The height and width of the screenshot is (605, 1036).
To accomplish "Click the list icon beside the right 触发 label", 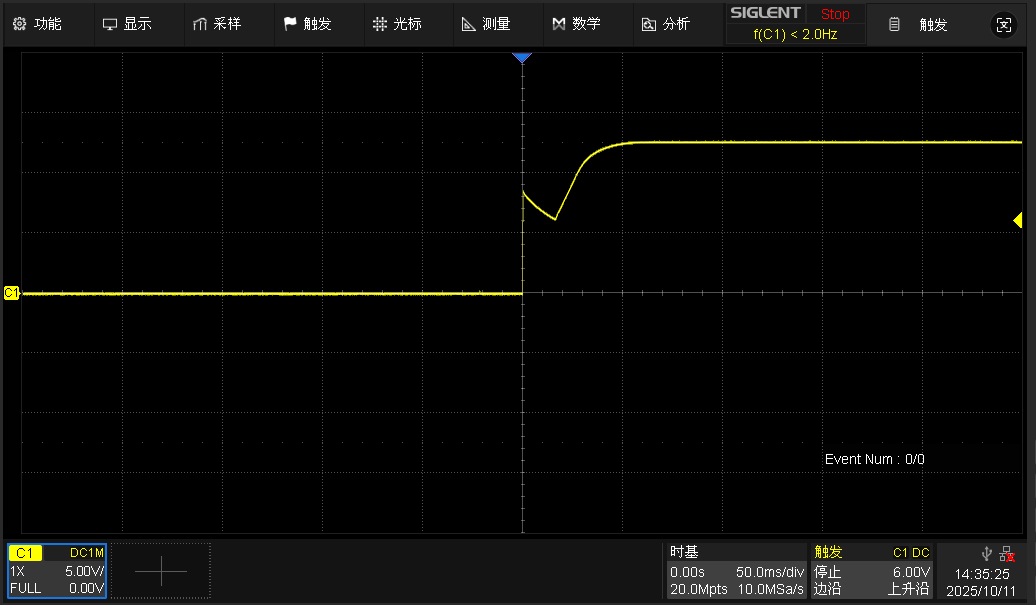I will pos(894,24).
